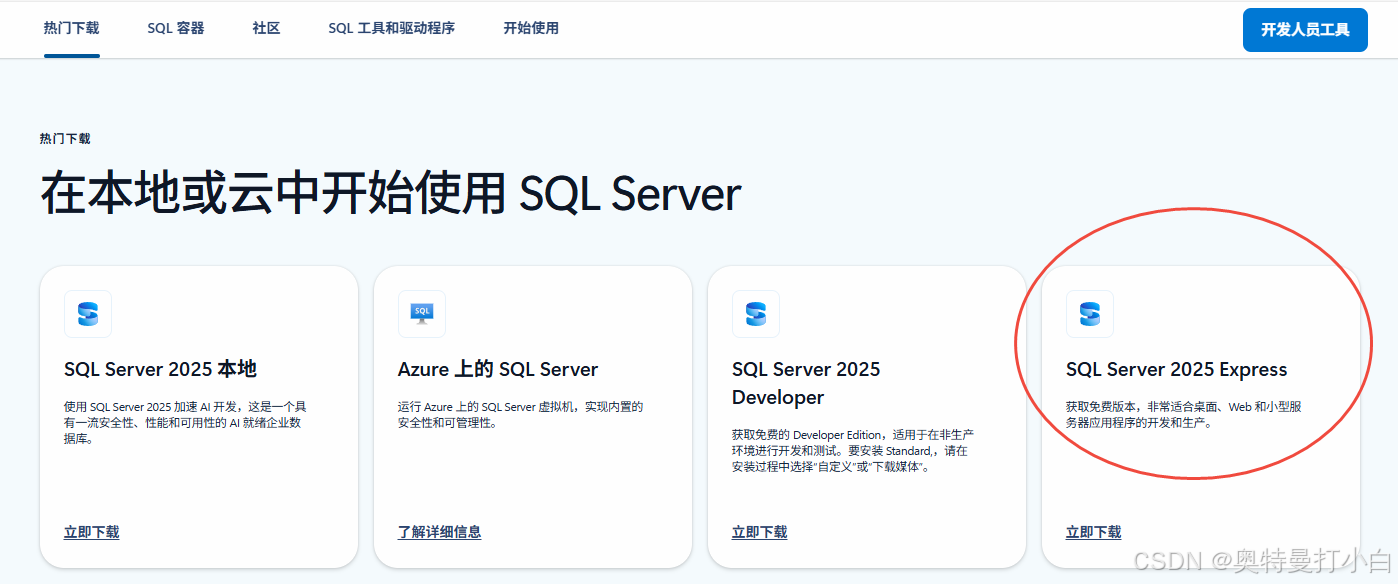1398x584 pixels.
Task: Click the Express edition description text
Action: (1182, 414)
